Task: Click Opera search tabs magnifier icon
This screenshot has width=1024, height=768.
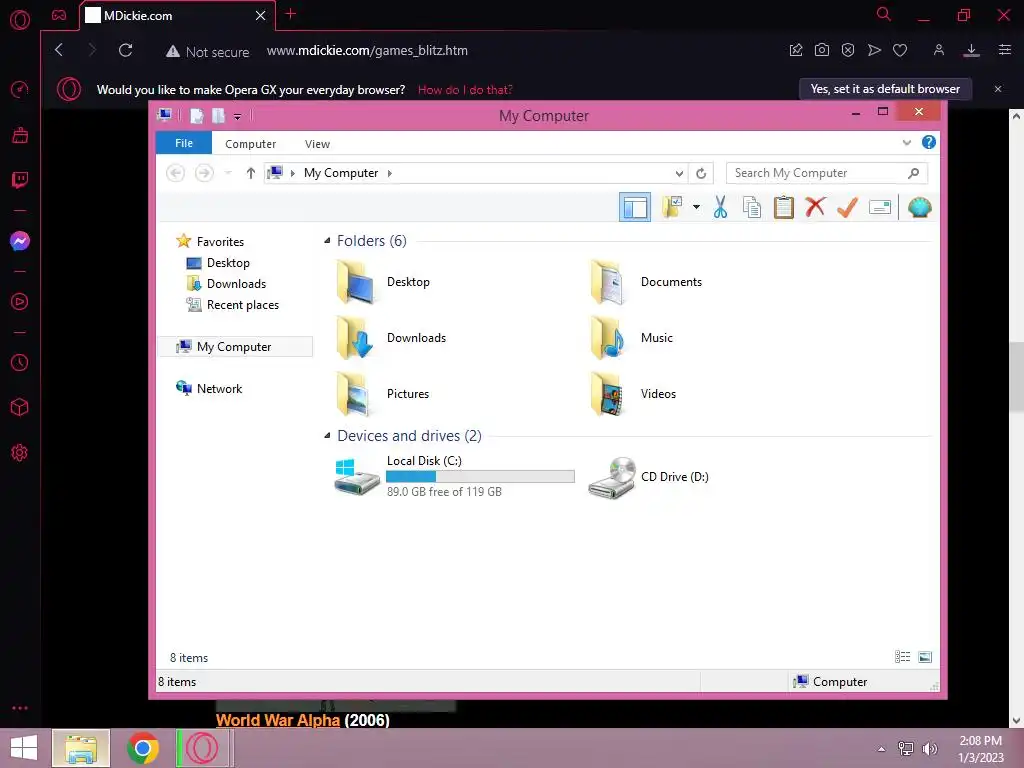Action: 883,14
